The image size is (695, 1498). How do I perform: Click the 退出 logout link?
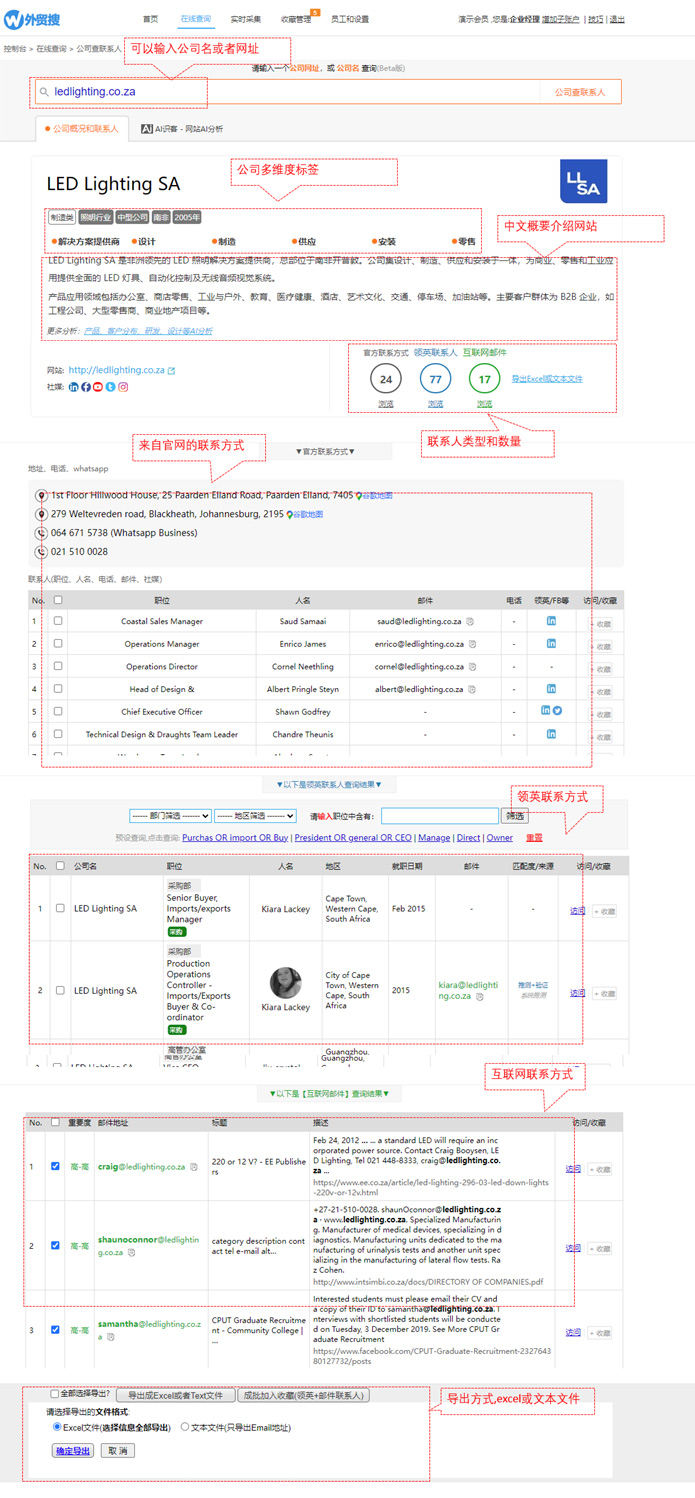tap(617, 19)
